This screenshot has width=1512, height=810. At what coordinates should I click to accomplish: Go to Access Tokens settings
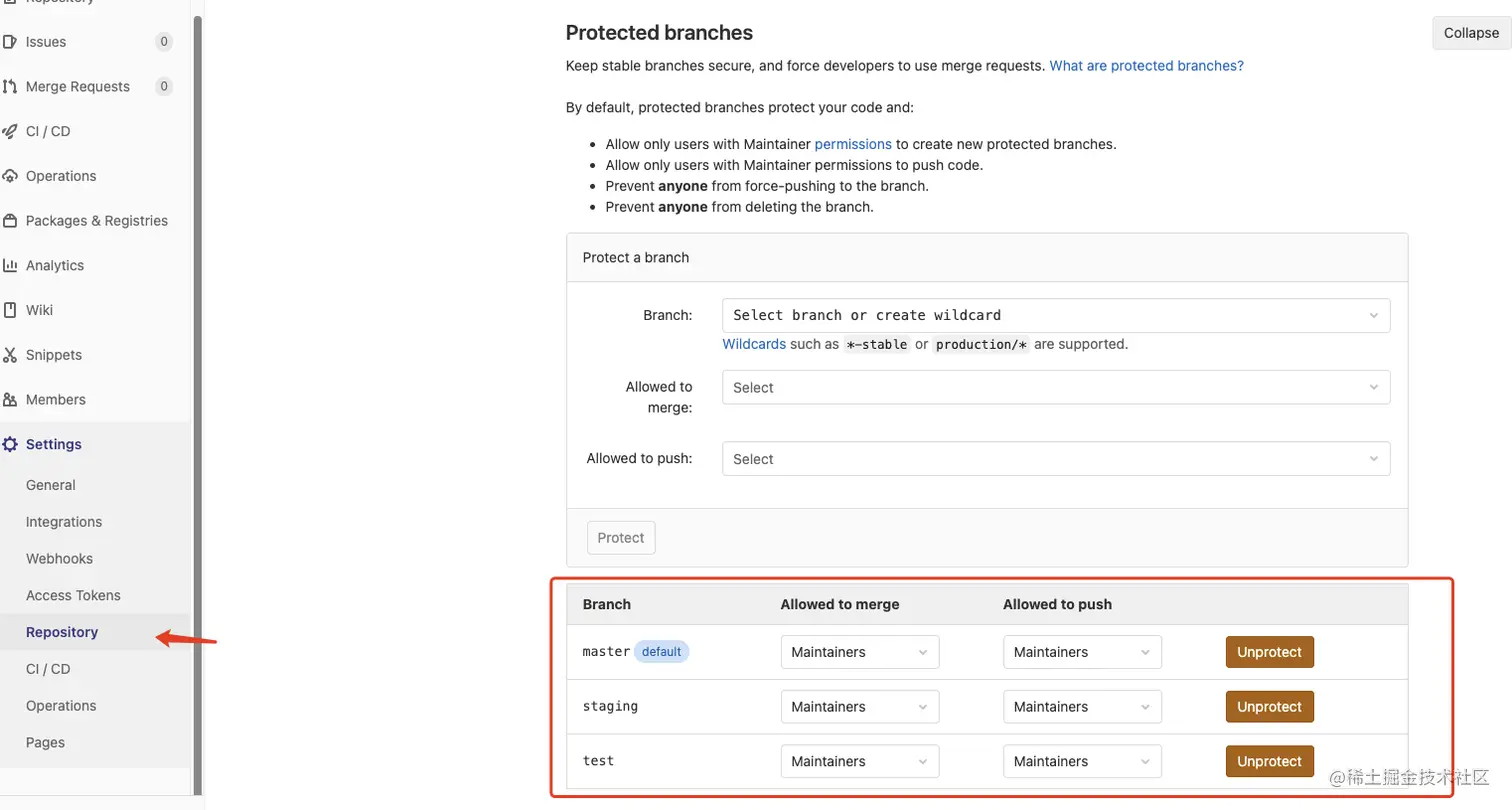(x=73, y=595)
